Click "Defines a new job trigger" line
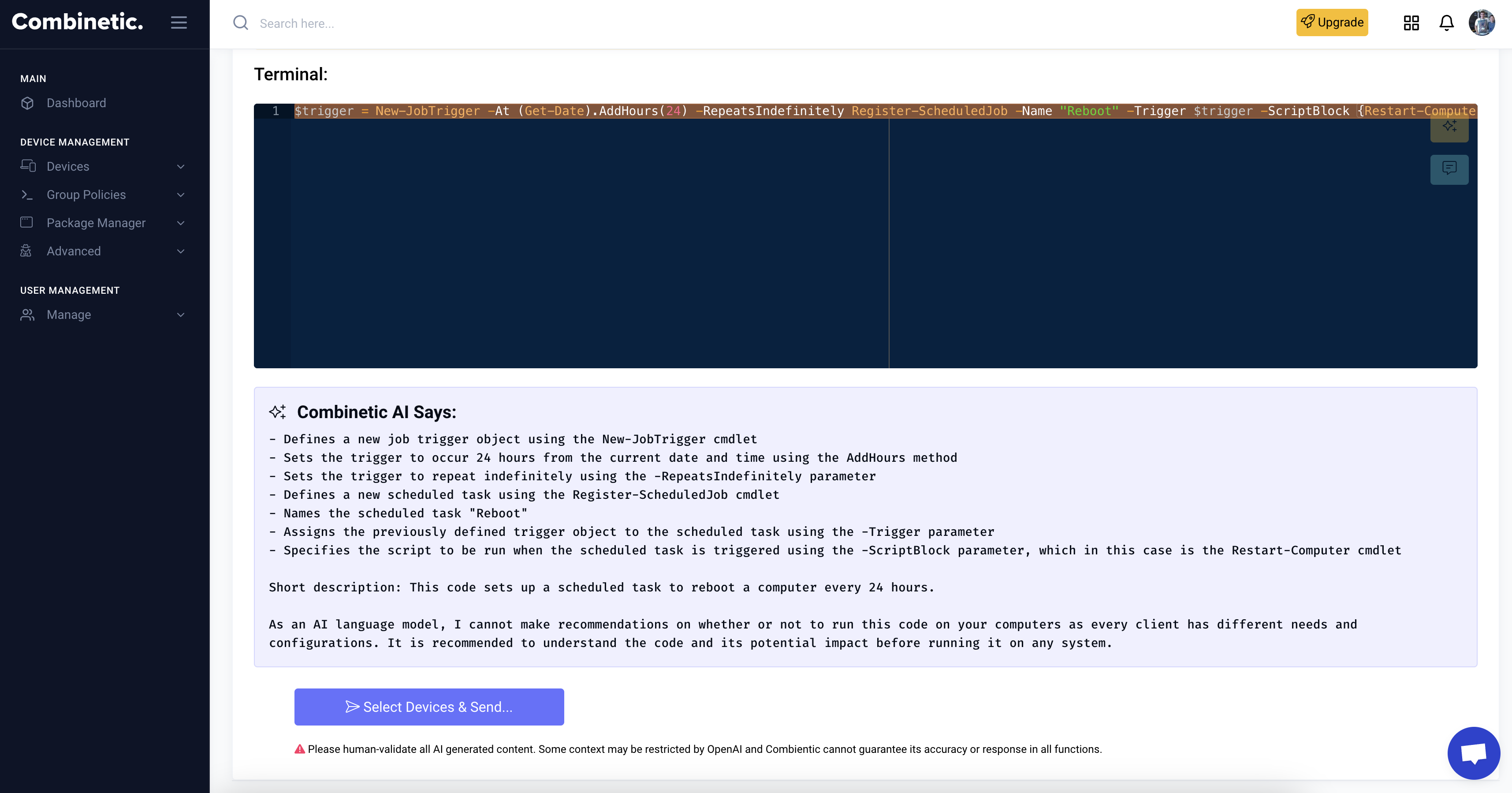1512x793 pixels. coord(513,439)
